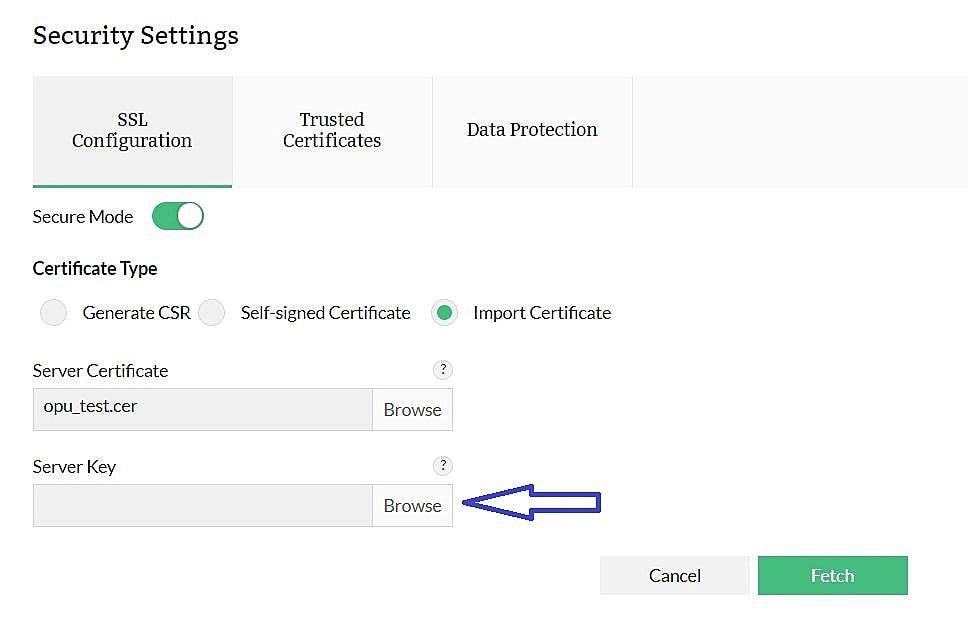Browse for the Server Certificate file
The height and width of the screenshot is (632, 968).
(x=412, y=410)
